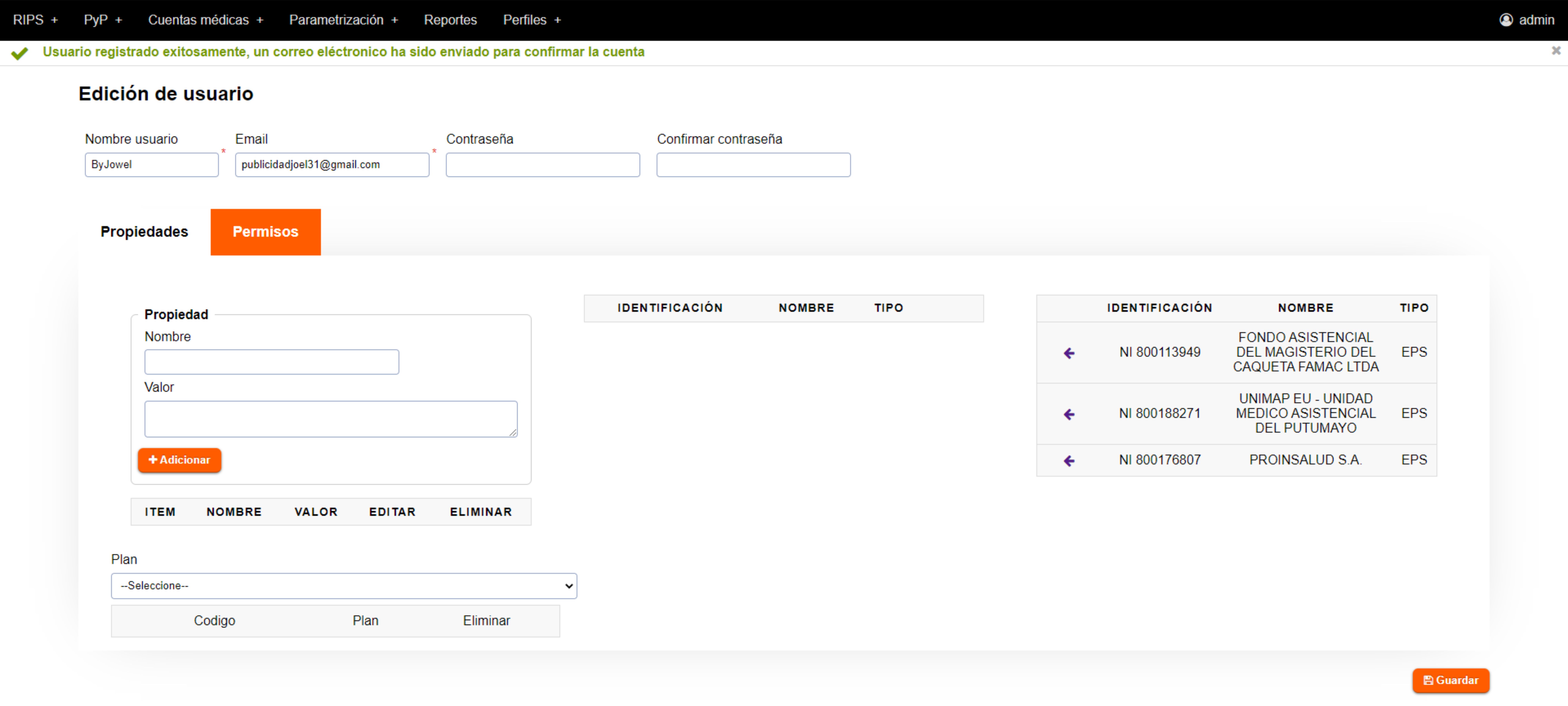This screenshot has width=1568, height=706.
Task: Expand the Perfiles menu
Action: [x=532, y=20]
